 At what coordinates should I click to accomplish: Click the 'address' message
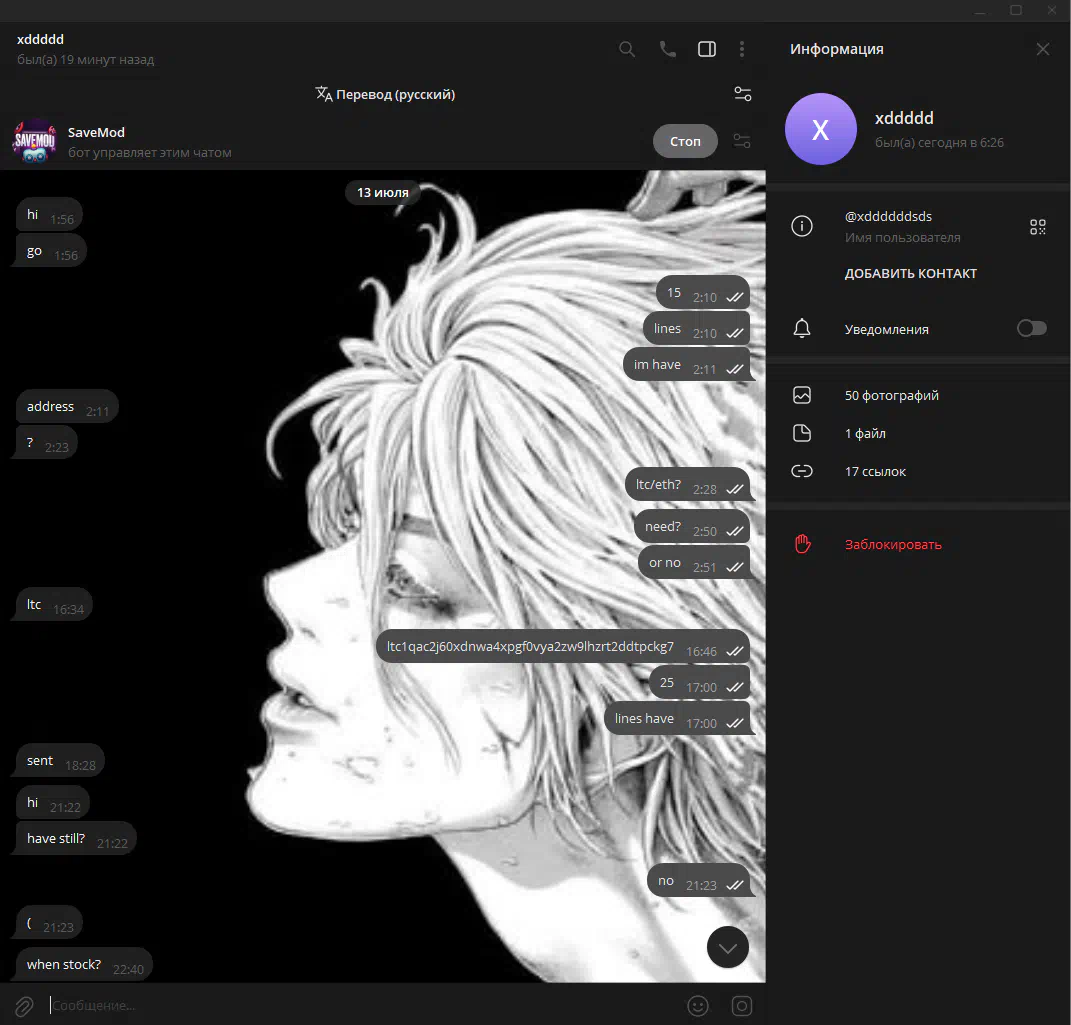[67, 407]
